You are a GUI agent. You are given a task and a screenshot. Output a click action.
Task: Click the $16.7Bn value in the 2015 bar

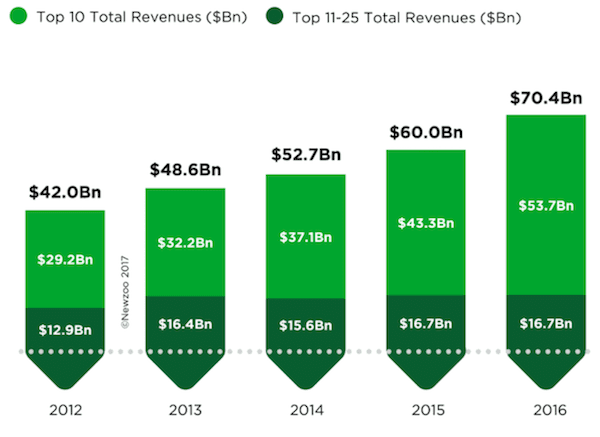[426, 324]
